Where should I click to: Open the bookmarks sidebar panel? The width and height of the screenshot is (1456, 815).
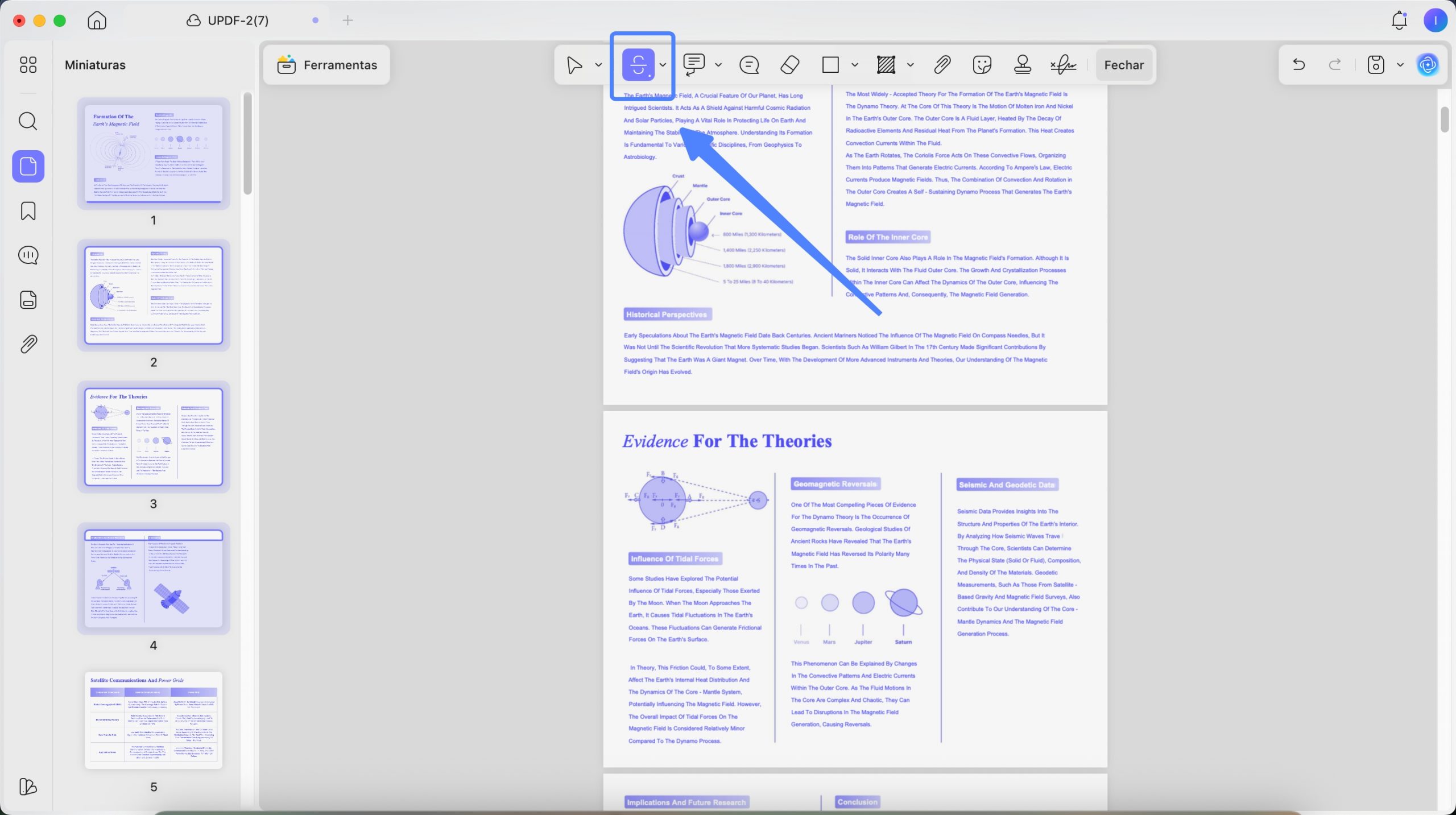(28, 211)
